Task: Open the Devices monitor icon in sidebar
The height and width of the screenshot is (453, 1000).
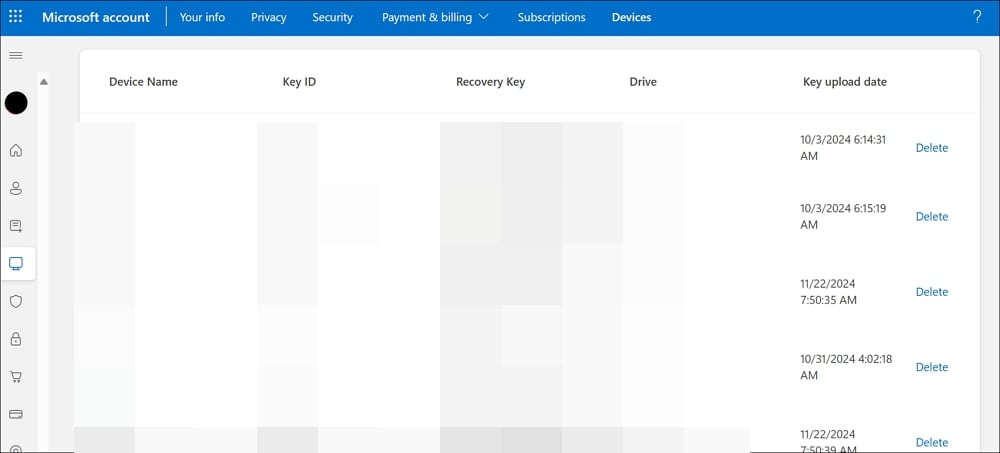Action: click(x=16, y=264)
